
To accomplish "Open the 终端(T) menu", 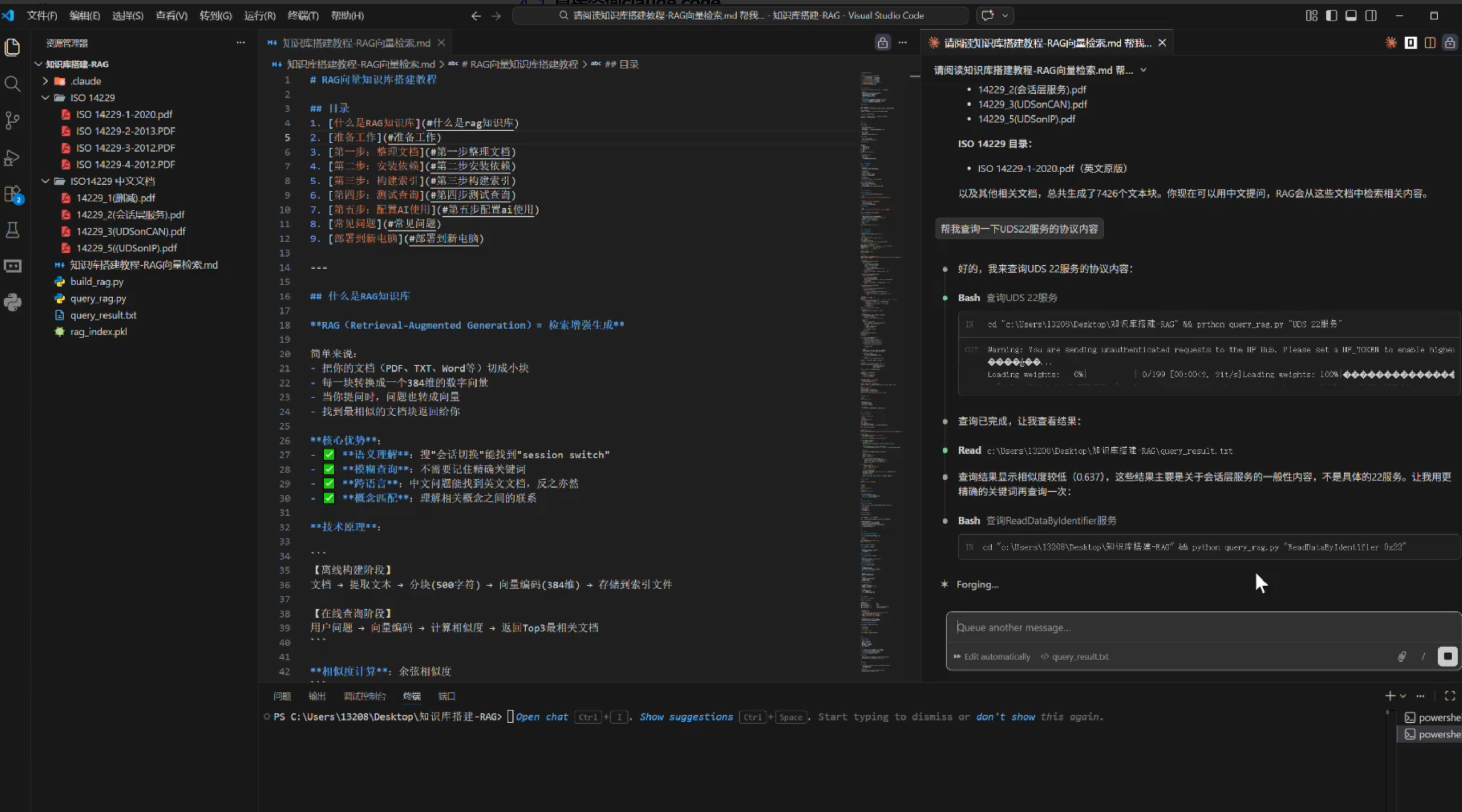I will pyautogui.click(x=303, y=16).
